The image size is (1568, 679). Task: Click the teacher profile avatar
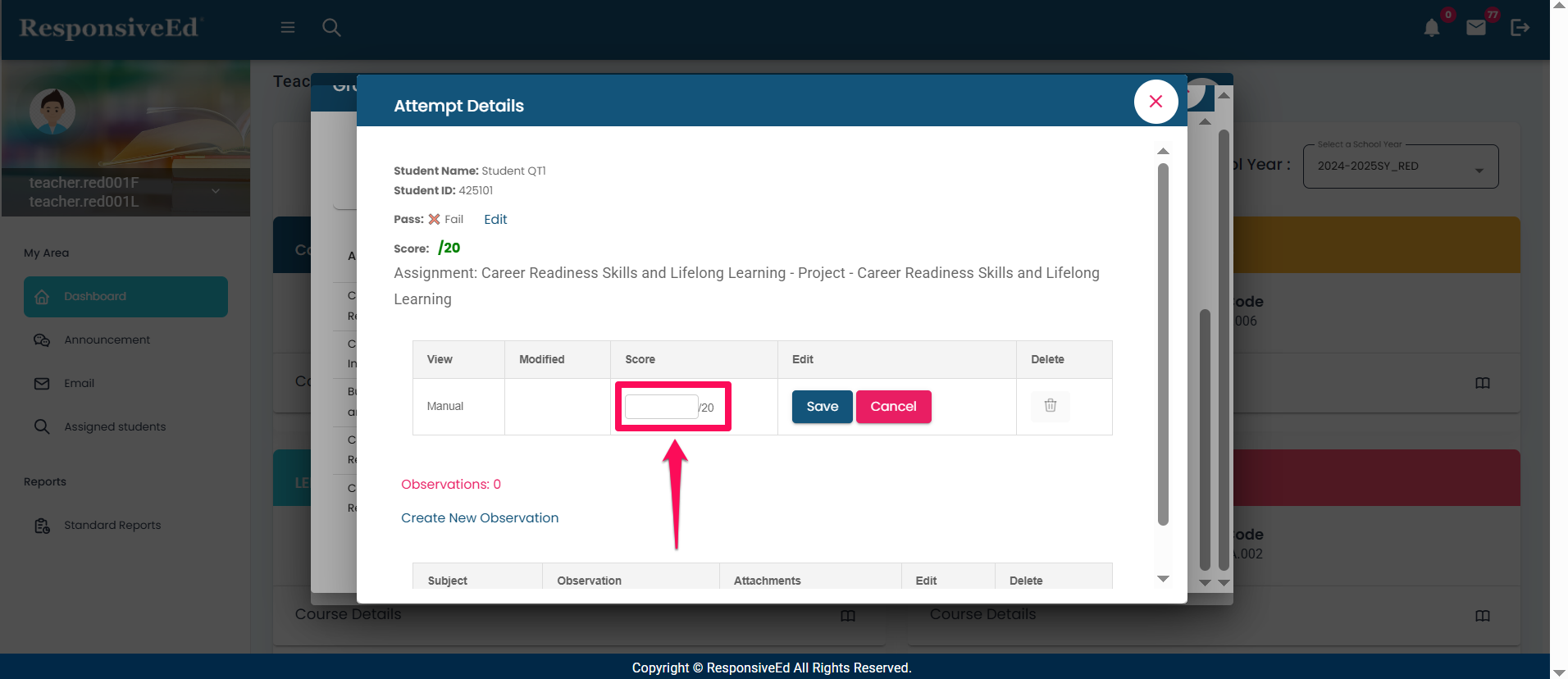point(52,111)
